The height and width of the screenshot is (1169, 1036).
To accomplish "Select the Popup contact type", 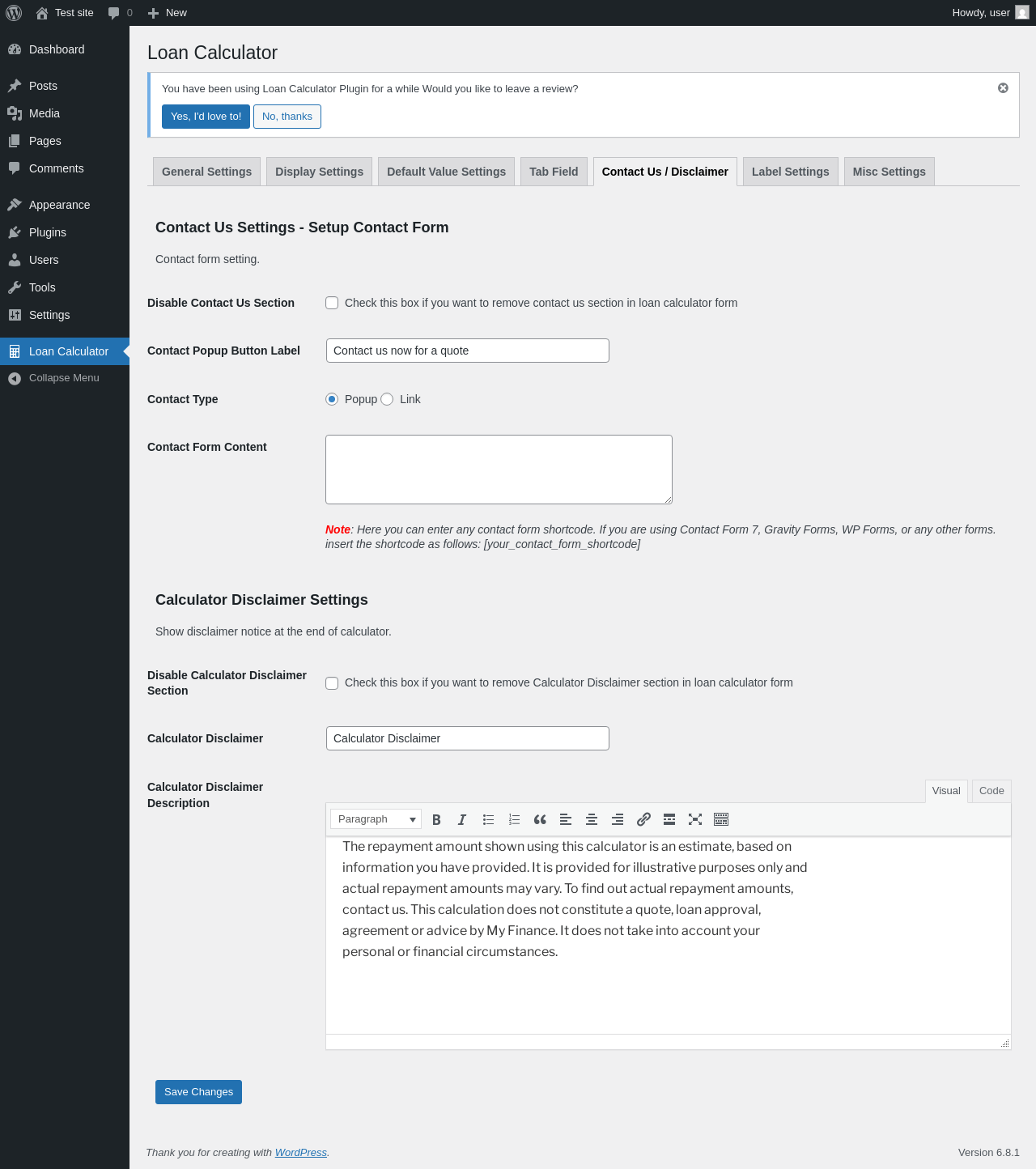I will (x=332, y=399).
